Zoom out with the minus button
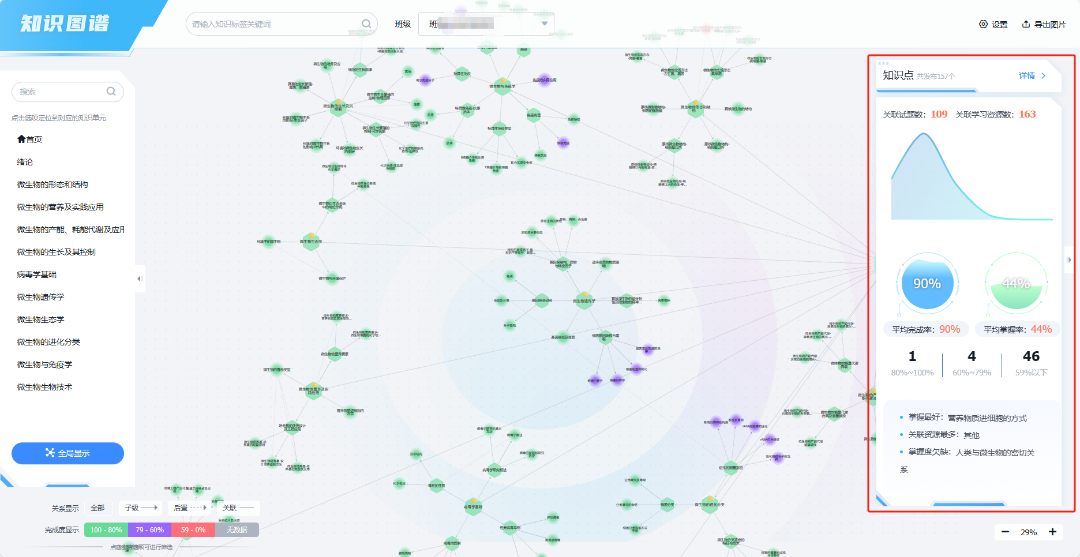 tap(1004, 533)
